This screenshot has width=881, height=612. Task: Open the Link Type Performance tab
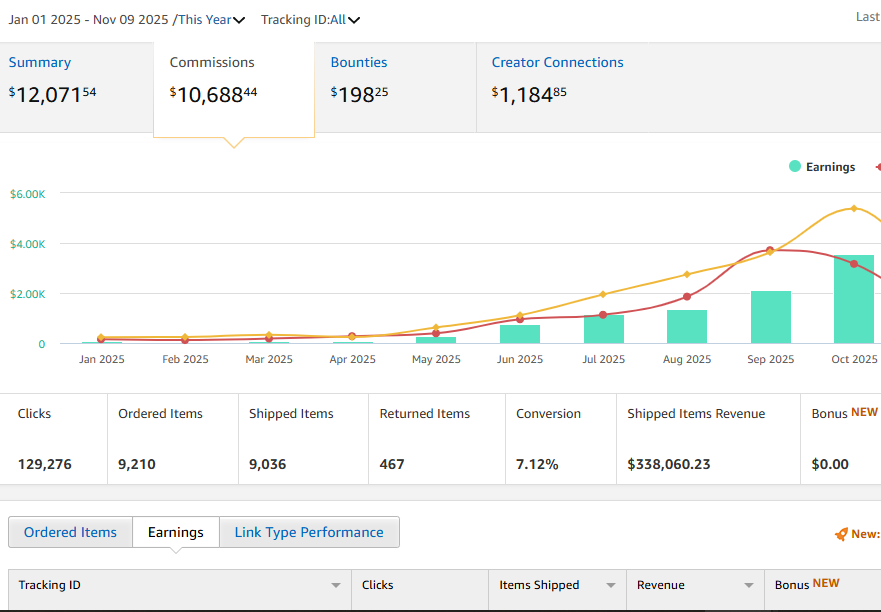click(309, 532)
